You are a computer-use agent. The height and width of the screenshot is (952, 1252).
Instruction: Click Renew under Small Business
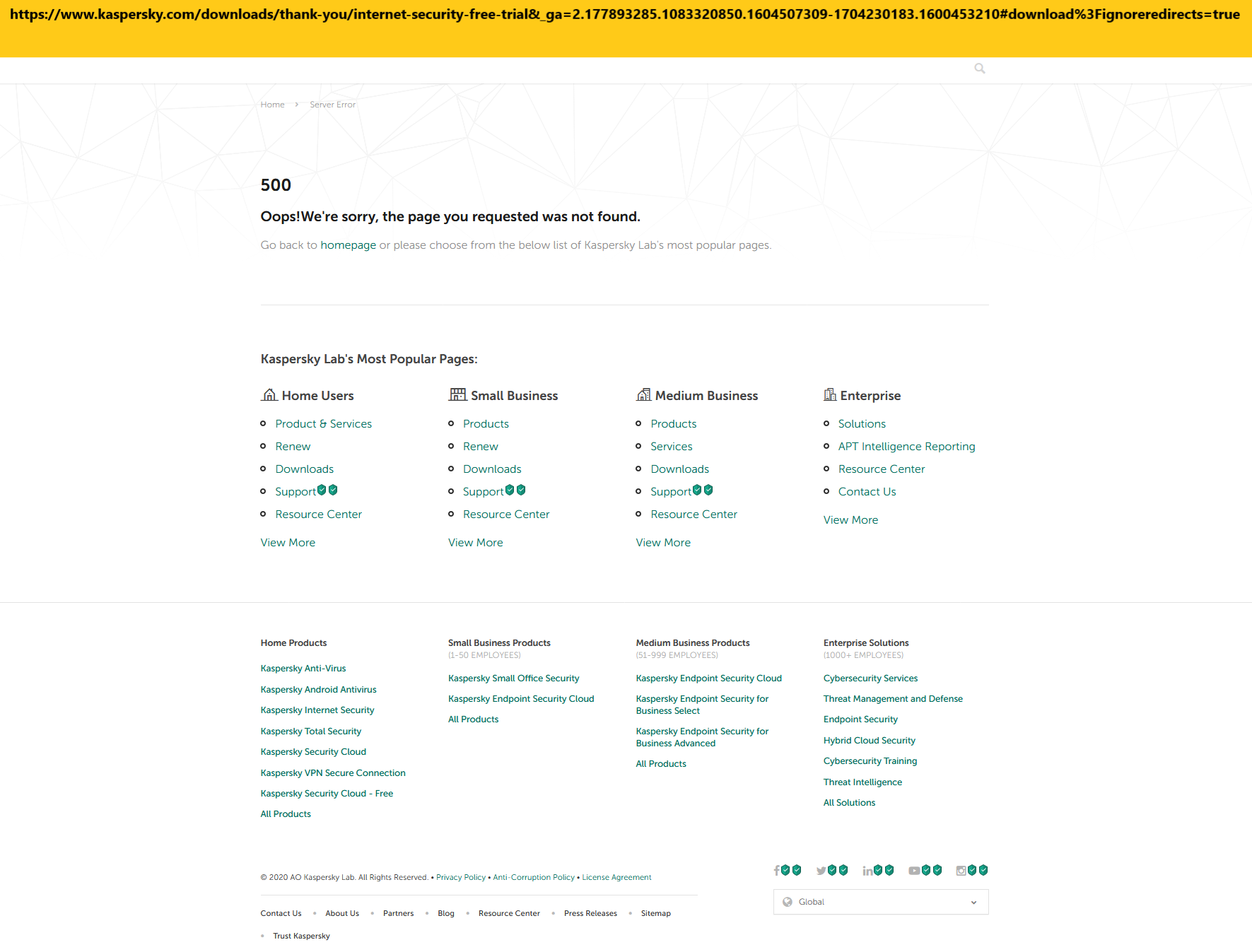tap(480, 446)
